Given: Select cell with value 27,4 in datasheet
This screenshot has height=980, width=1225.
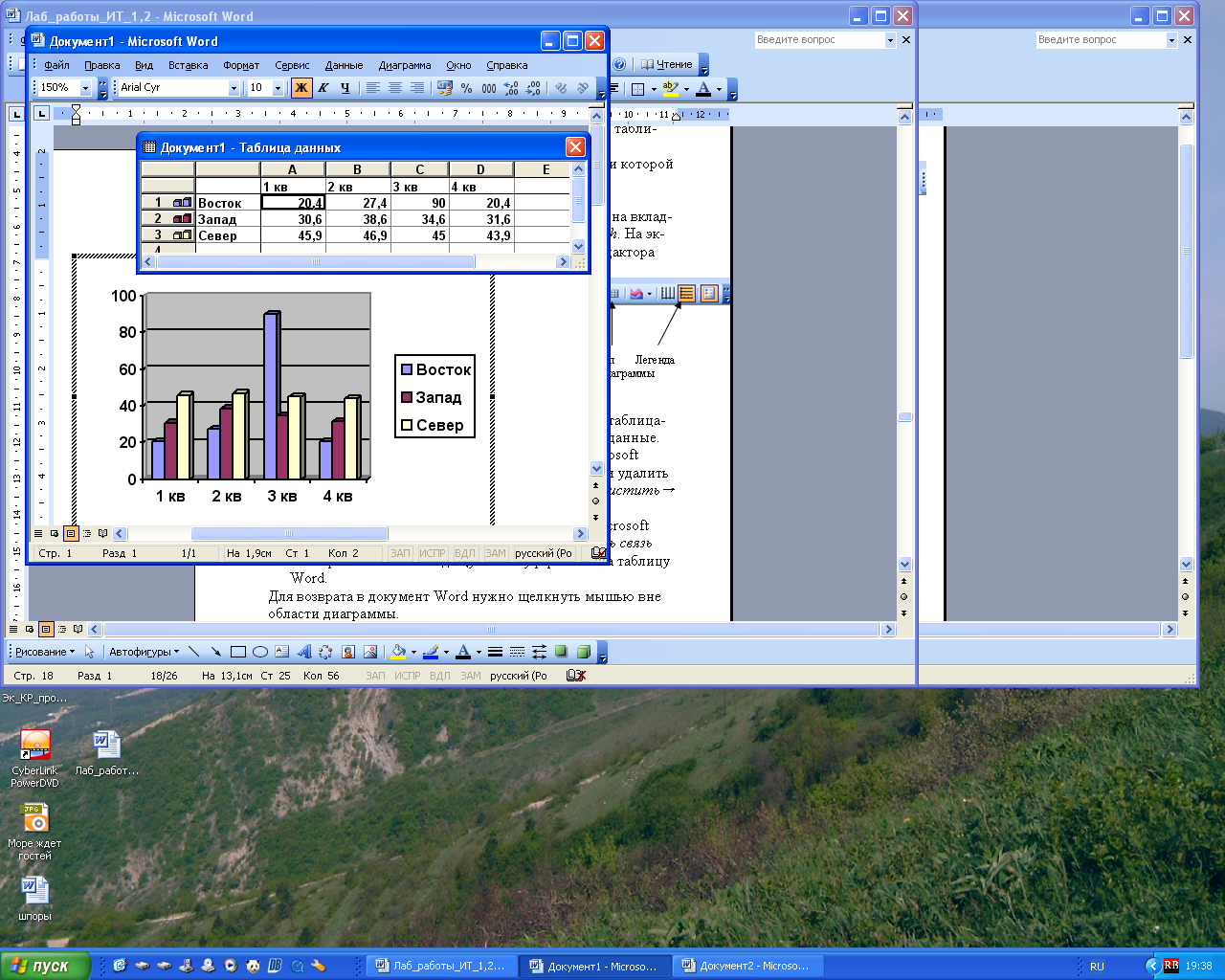Looking at the screenshot, I should 358,203.
